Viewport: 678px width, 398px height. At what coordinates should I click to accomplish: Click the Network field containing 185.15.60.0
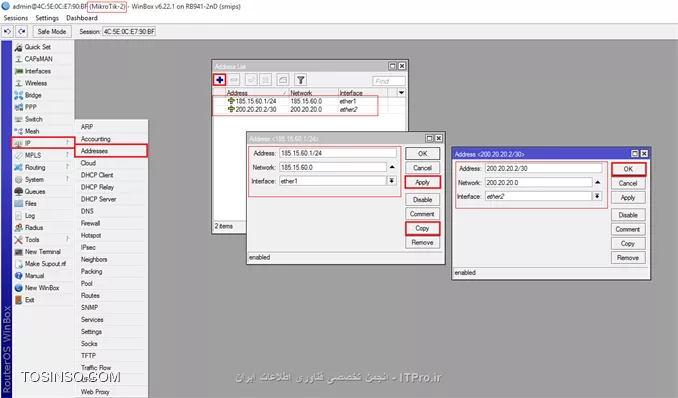click(333, 167)
